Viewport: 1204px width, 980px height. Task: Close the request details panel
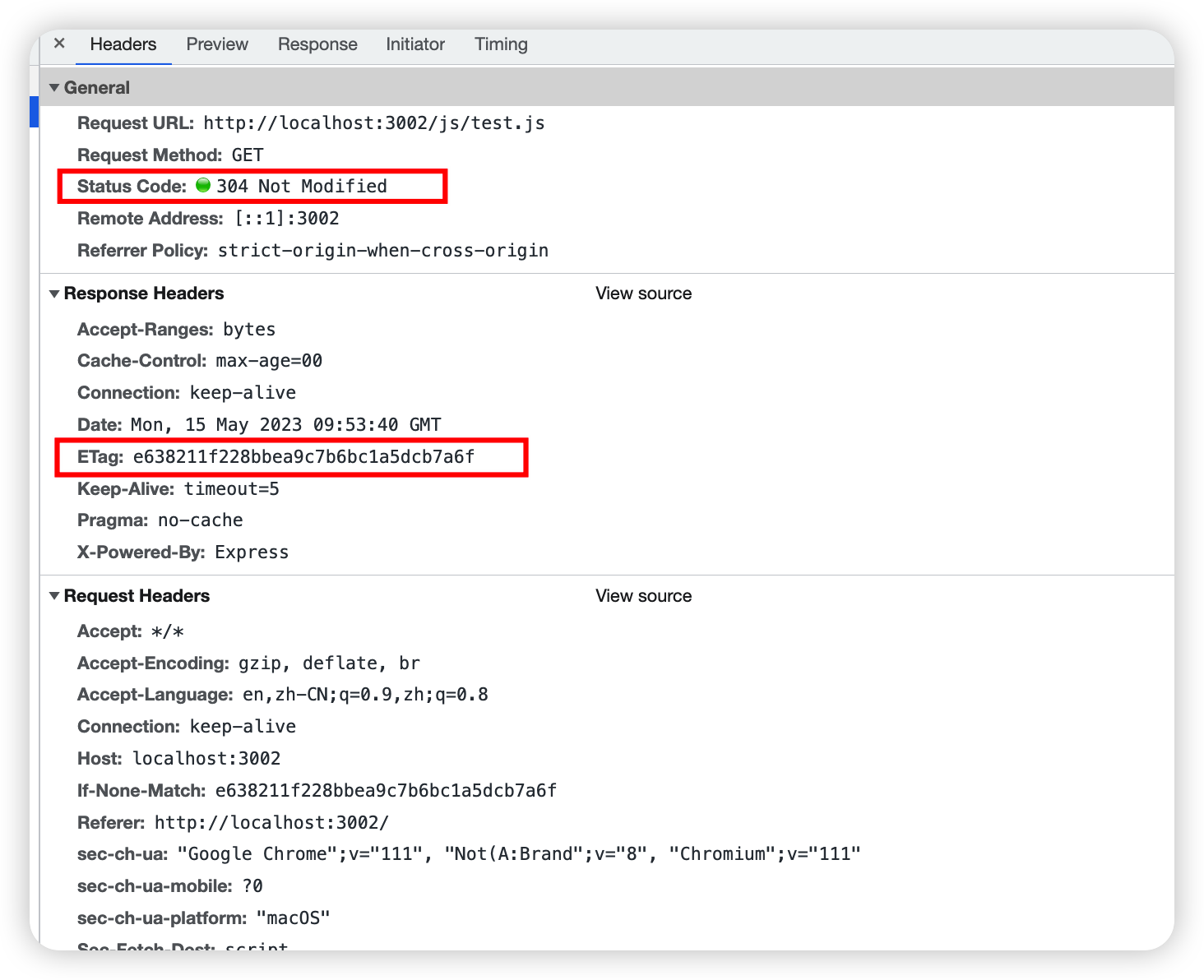[x=59, y=43]
